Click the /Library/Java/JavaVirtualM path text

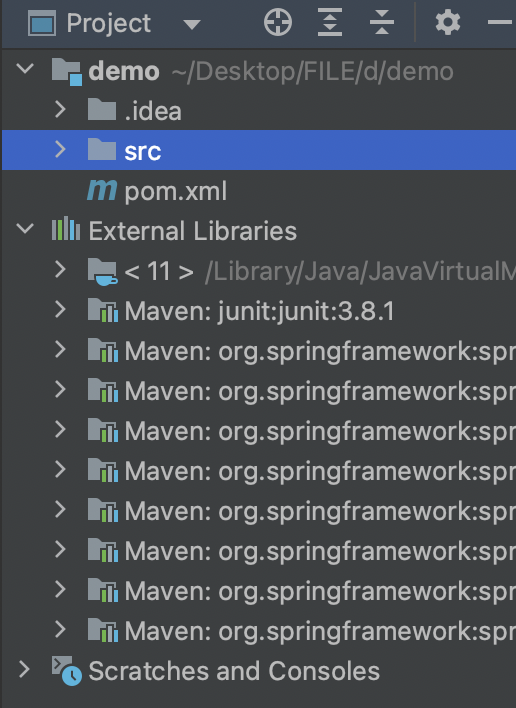(360, 272)
